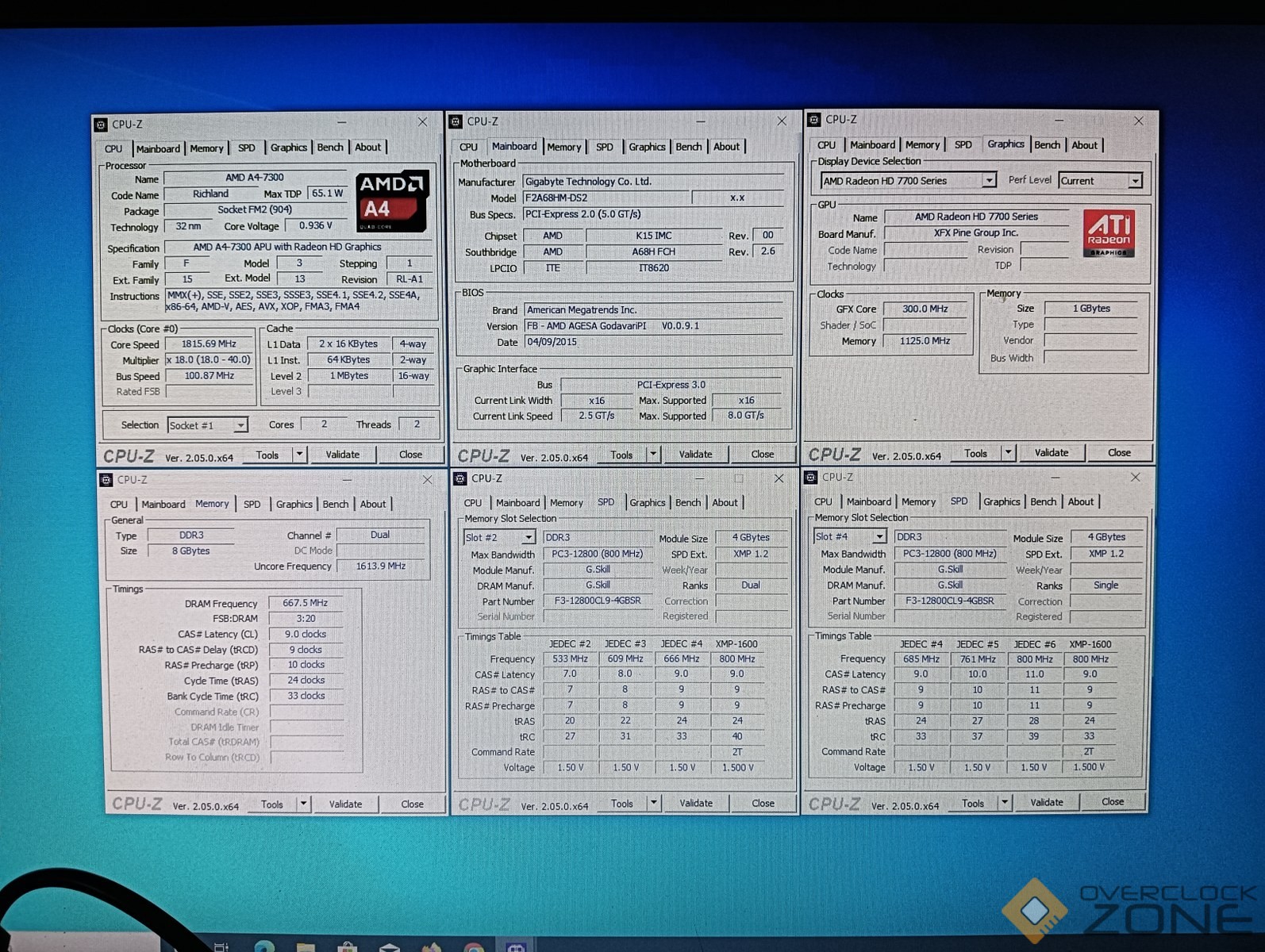Open the CPU-Z icon on the taskbar
Viewport: 1265px width, 952px height.
coord(516,946)
